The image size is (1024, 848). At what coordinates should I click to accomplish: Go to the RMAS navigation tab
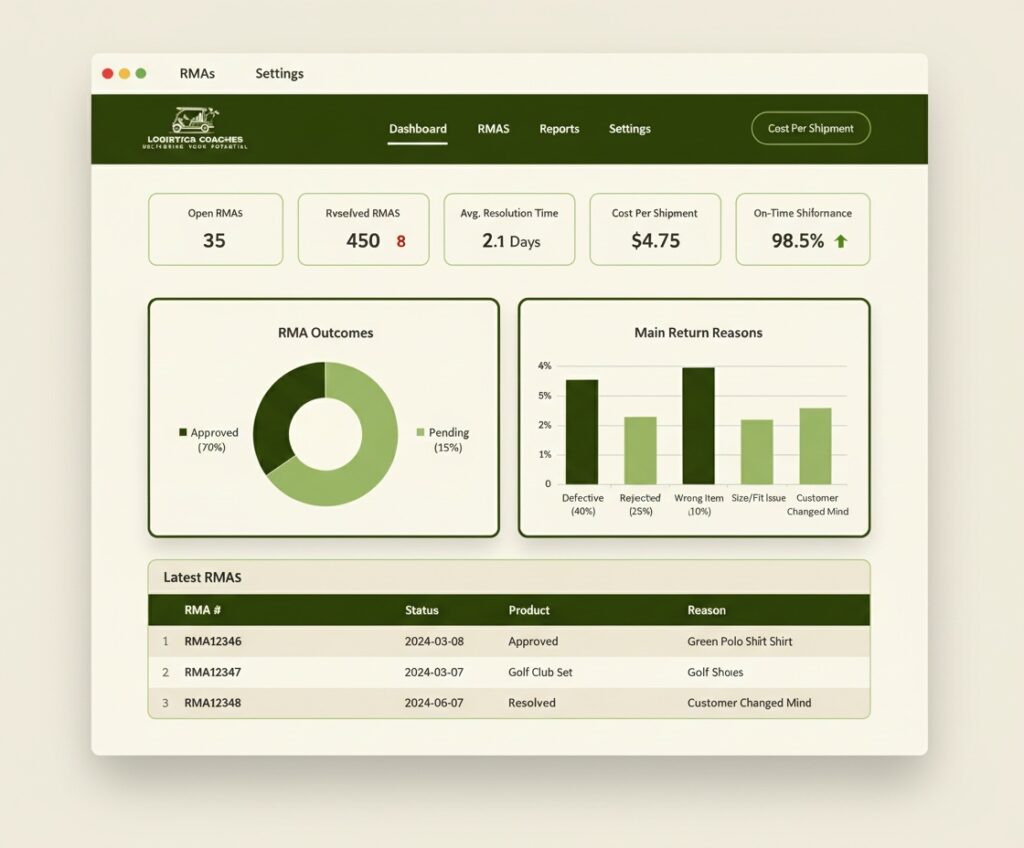[x=493, y=129]
